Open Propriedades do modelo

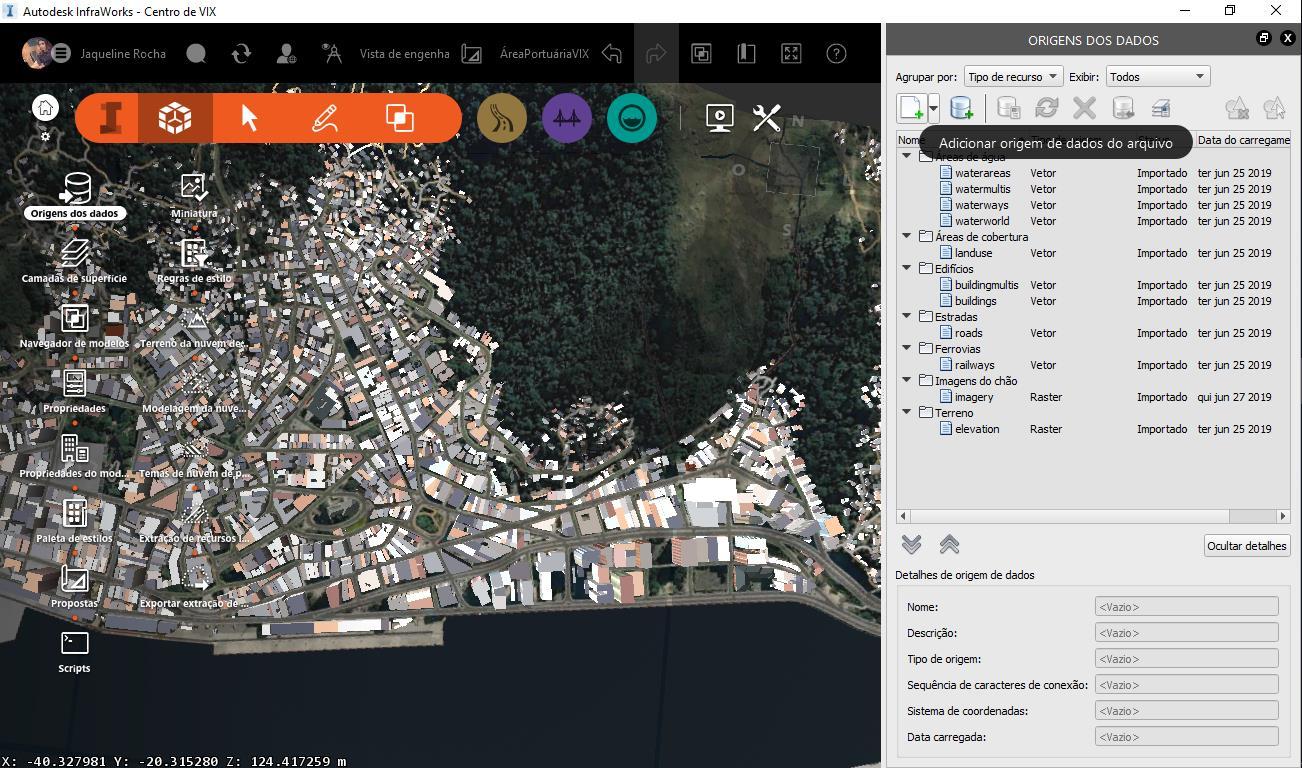(75, 447)
